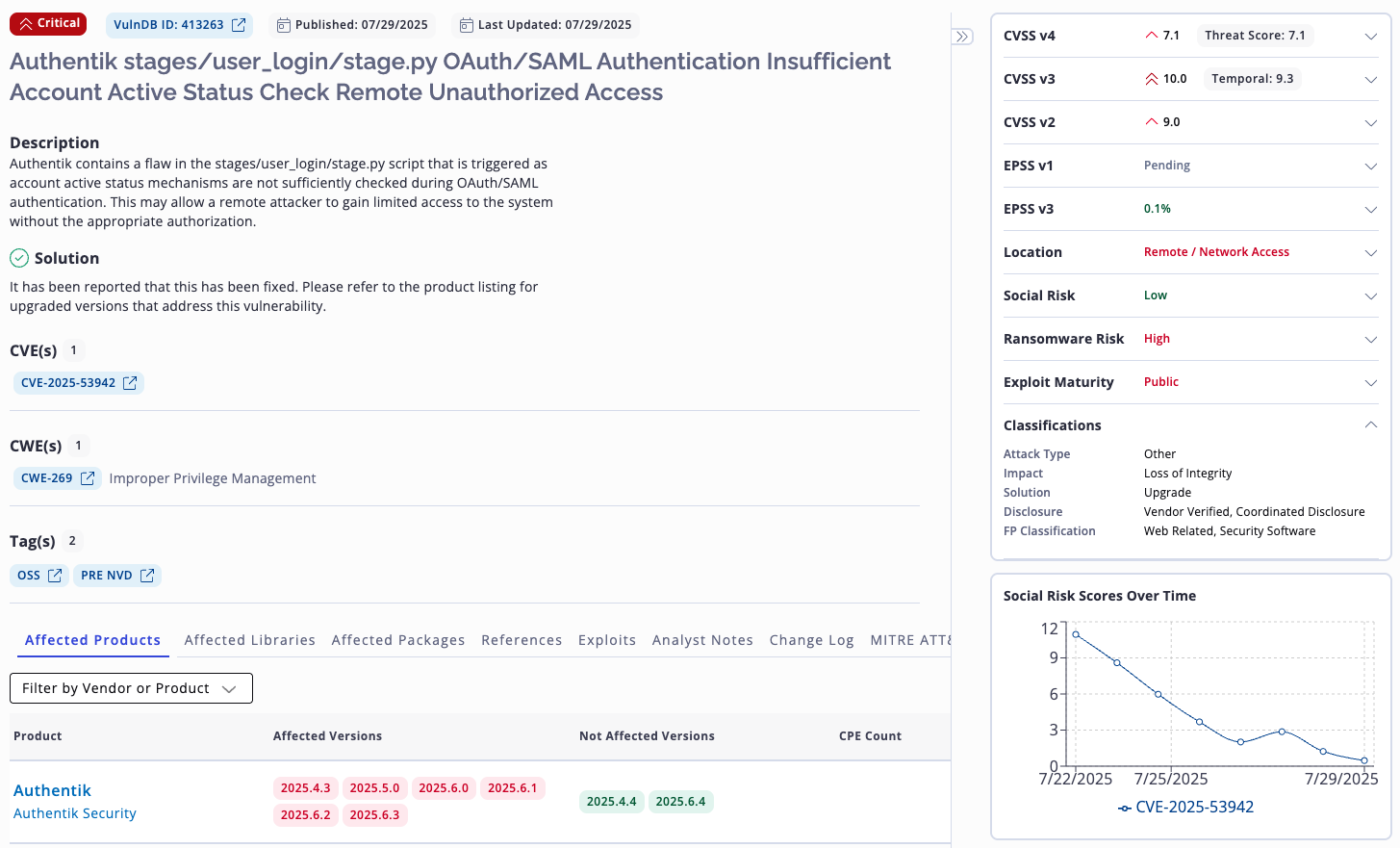Click the CVSS v3 double-arrow severity icon
Viewport: 1400px width, 848px height.
click(1152, 79)
